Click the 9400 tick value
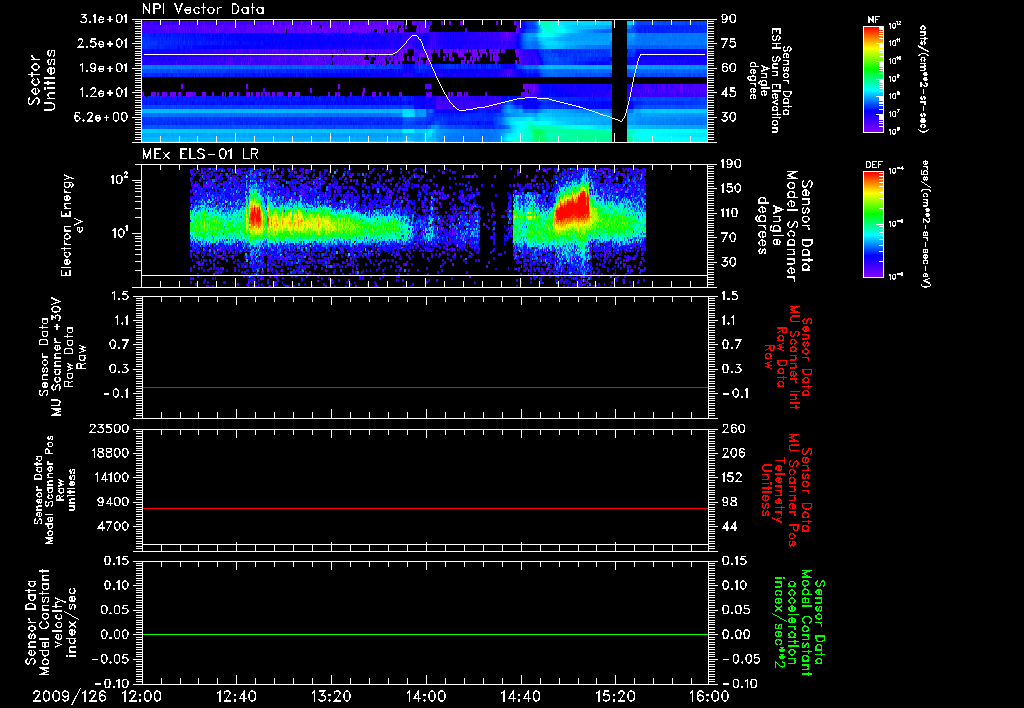This screenshot has height=708, width=1024. pyautogui.click(x=112, y=502)
